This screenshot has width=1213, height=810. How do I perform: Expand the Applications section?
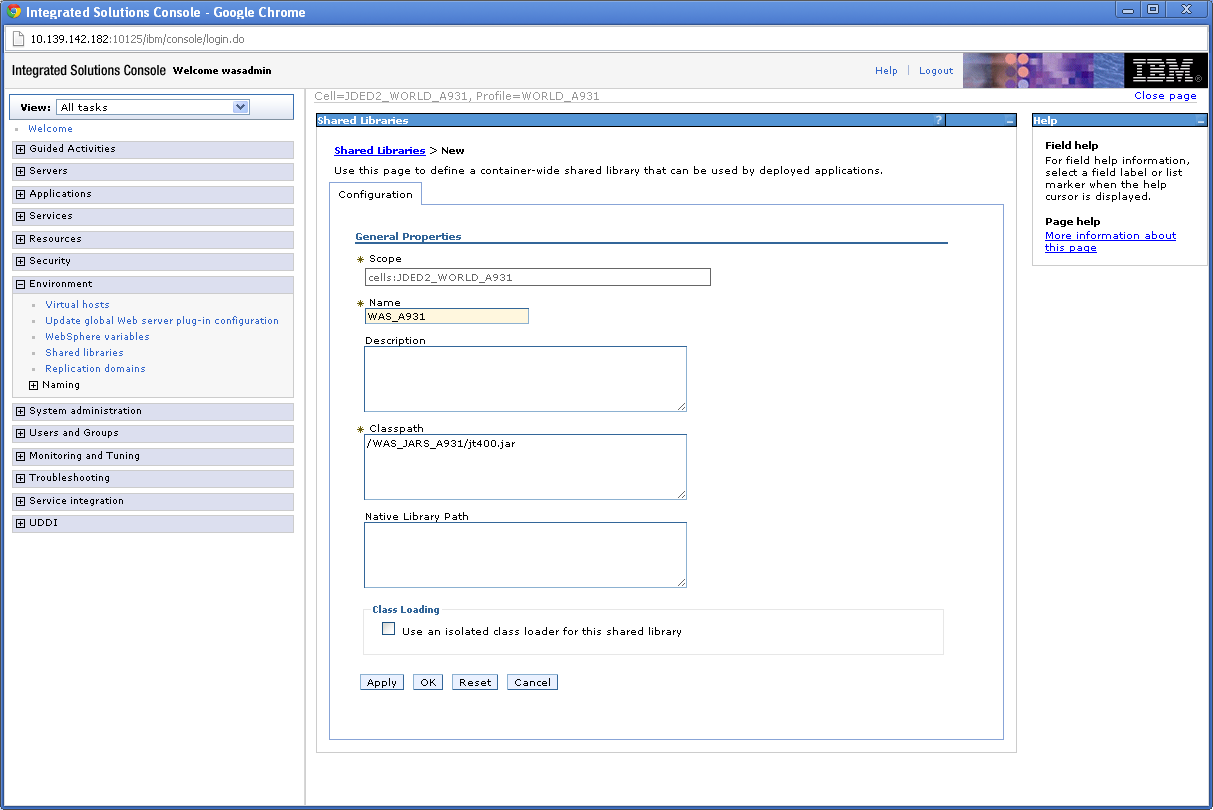pos(21,194)
